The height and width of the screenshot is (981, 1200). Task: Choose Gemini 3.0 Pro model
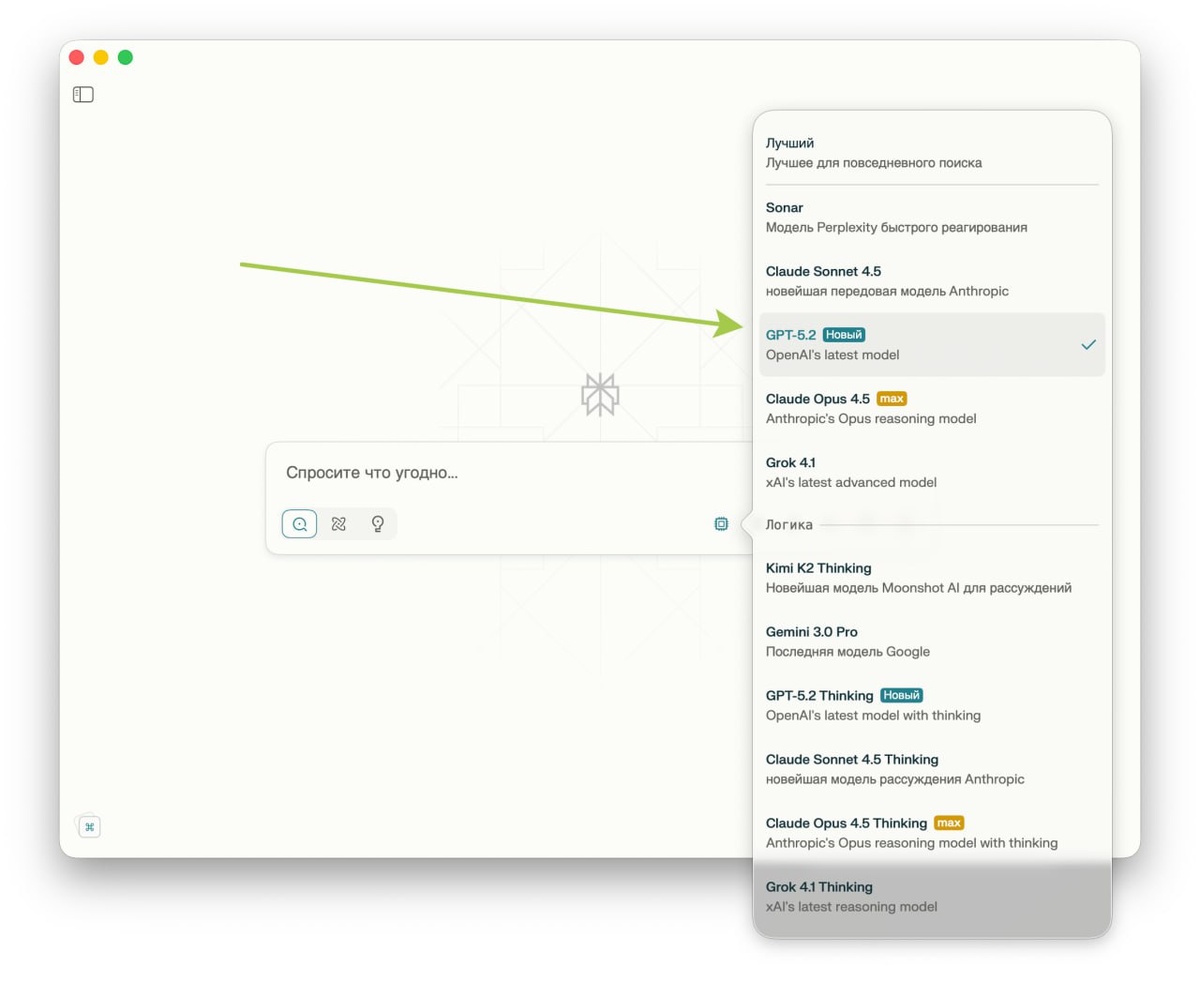[932, 641]
